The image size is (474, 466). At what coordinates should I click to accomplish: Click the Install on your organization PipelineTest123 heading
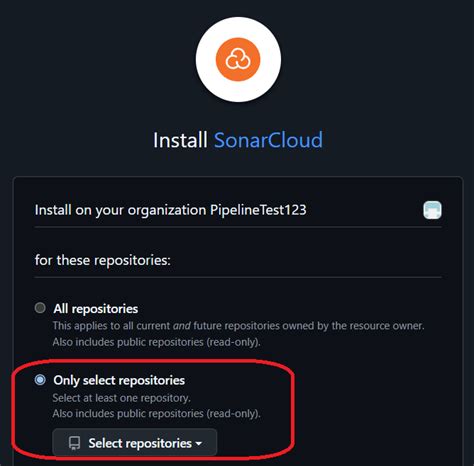point(170,210)
